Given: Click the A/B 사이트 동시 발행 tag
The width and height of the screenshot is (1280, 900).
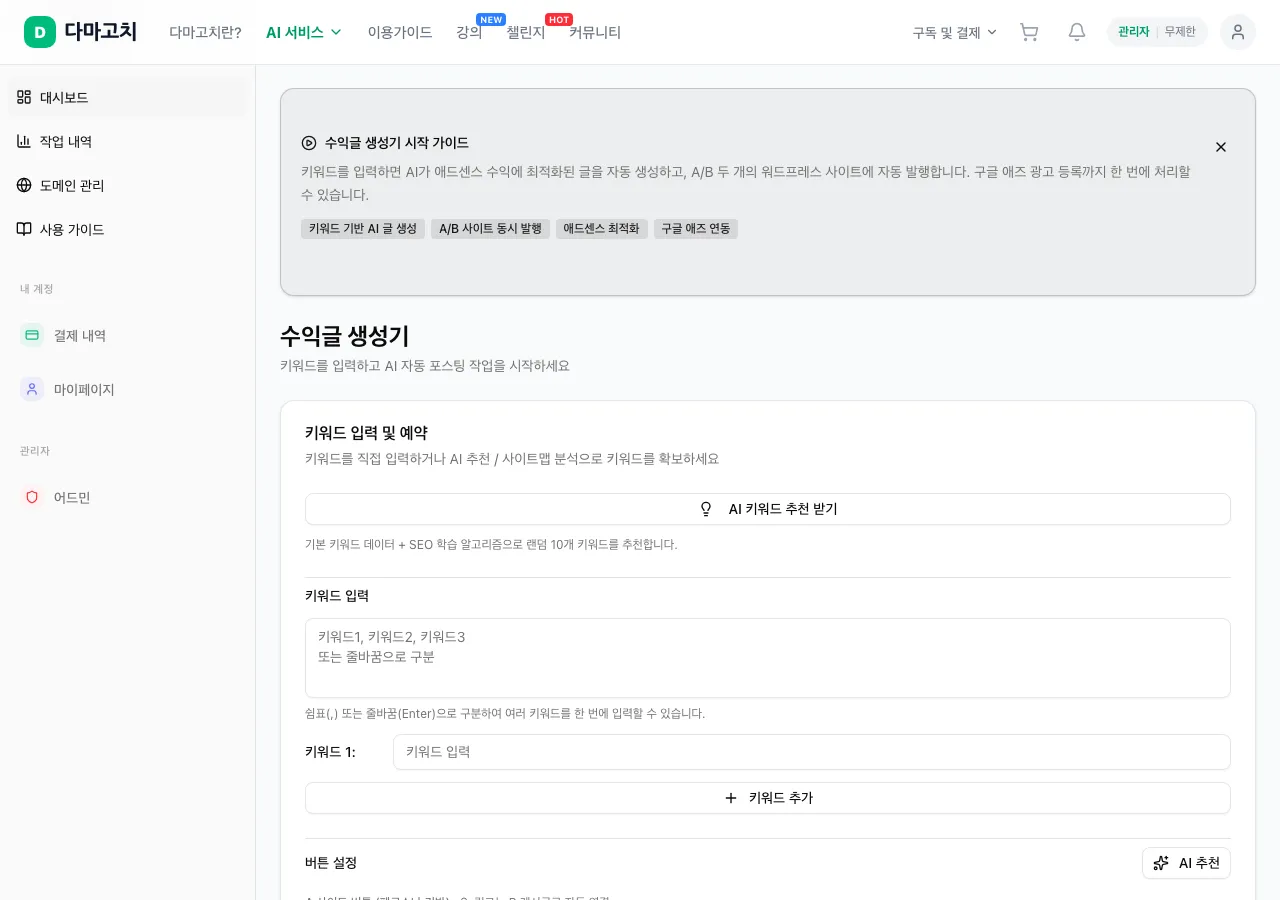Looking at the screenshot, I should [490, 229].
